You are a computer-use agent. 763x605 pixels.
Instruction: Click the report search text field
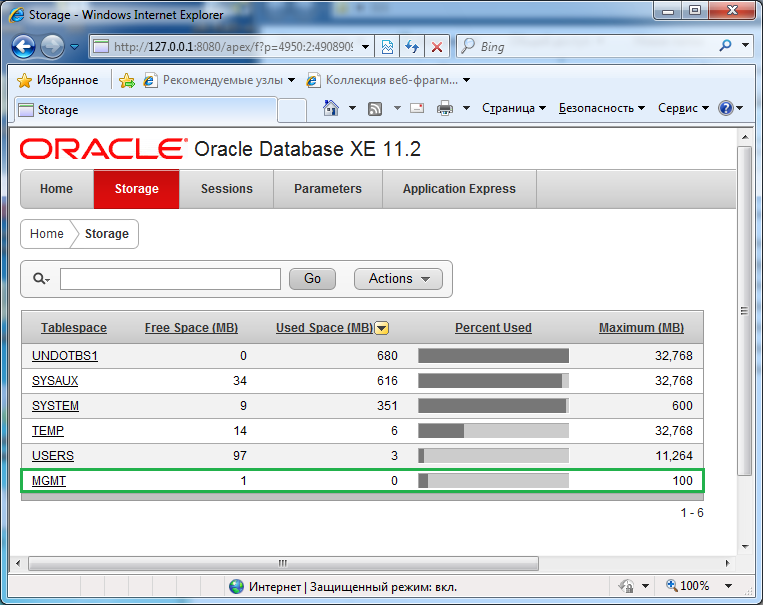click(170, 279)
